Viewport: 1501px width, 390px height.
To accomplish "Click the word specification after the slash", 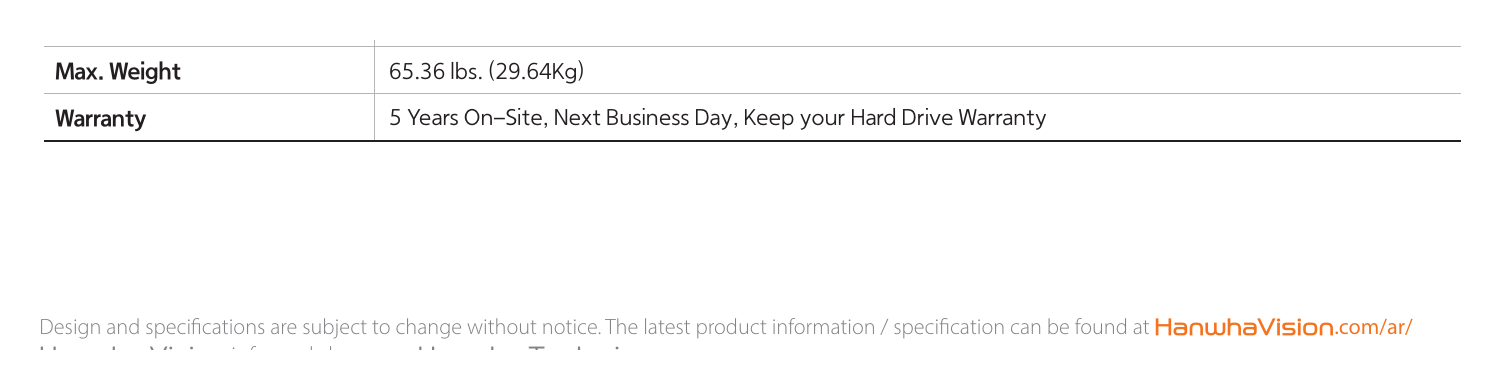I will 939,327.
